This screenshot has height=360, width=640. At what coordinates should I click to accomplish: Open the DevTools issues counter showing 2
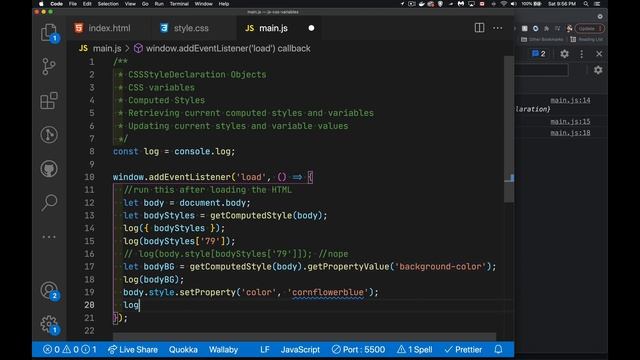pyautogui.click(x=538, y=54)
